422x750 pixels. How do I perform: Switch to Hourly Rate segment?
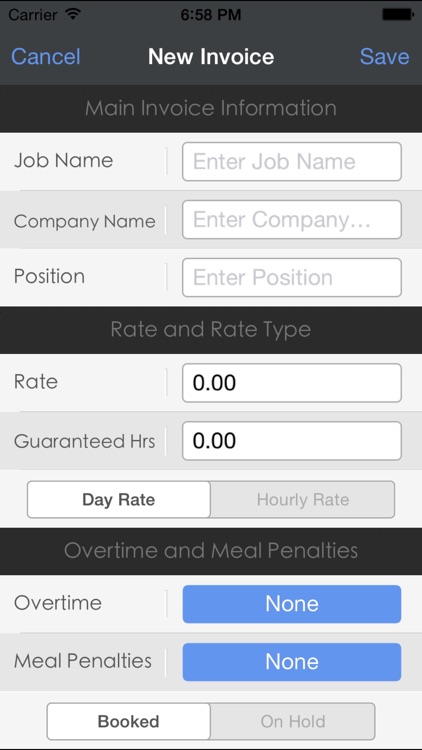click(x=303, y=499)
